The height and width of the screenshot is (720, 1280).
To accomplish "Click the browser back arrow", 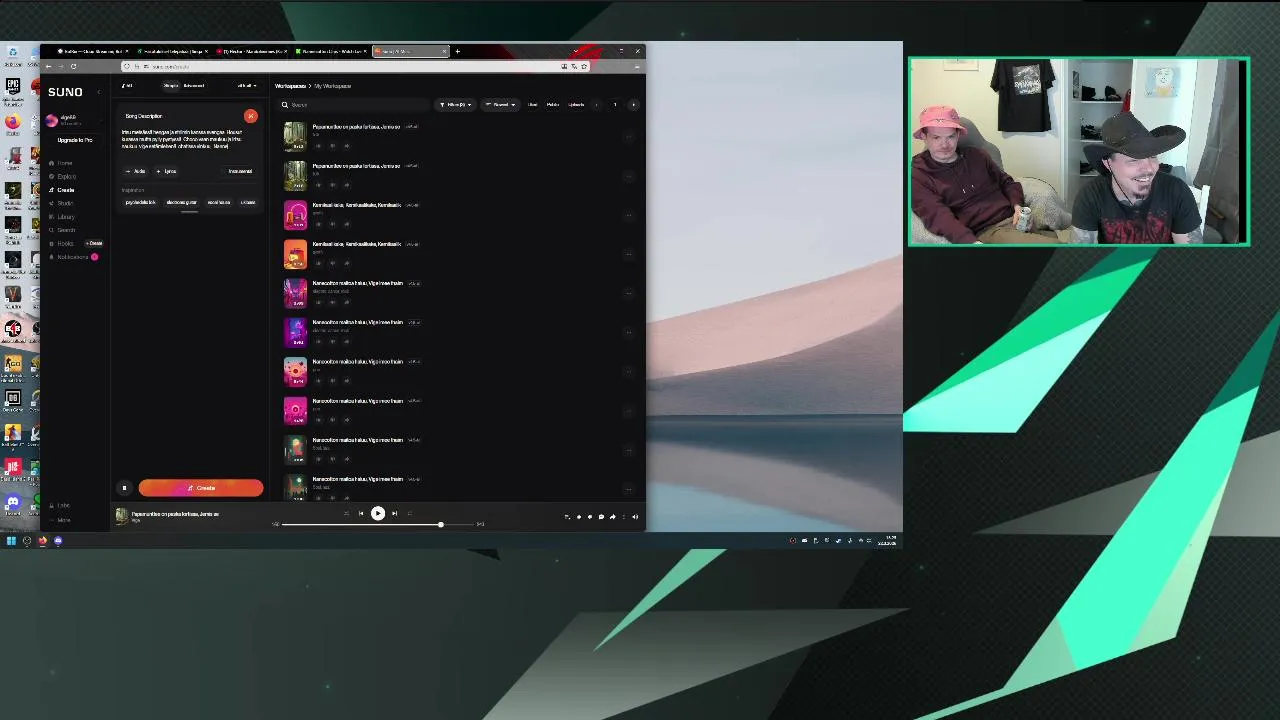I will [48, 66].
